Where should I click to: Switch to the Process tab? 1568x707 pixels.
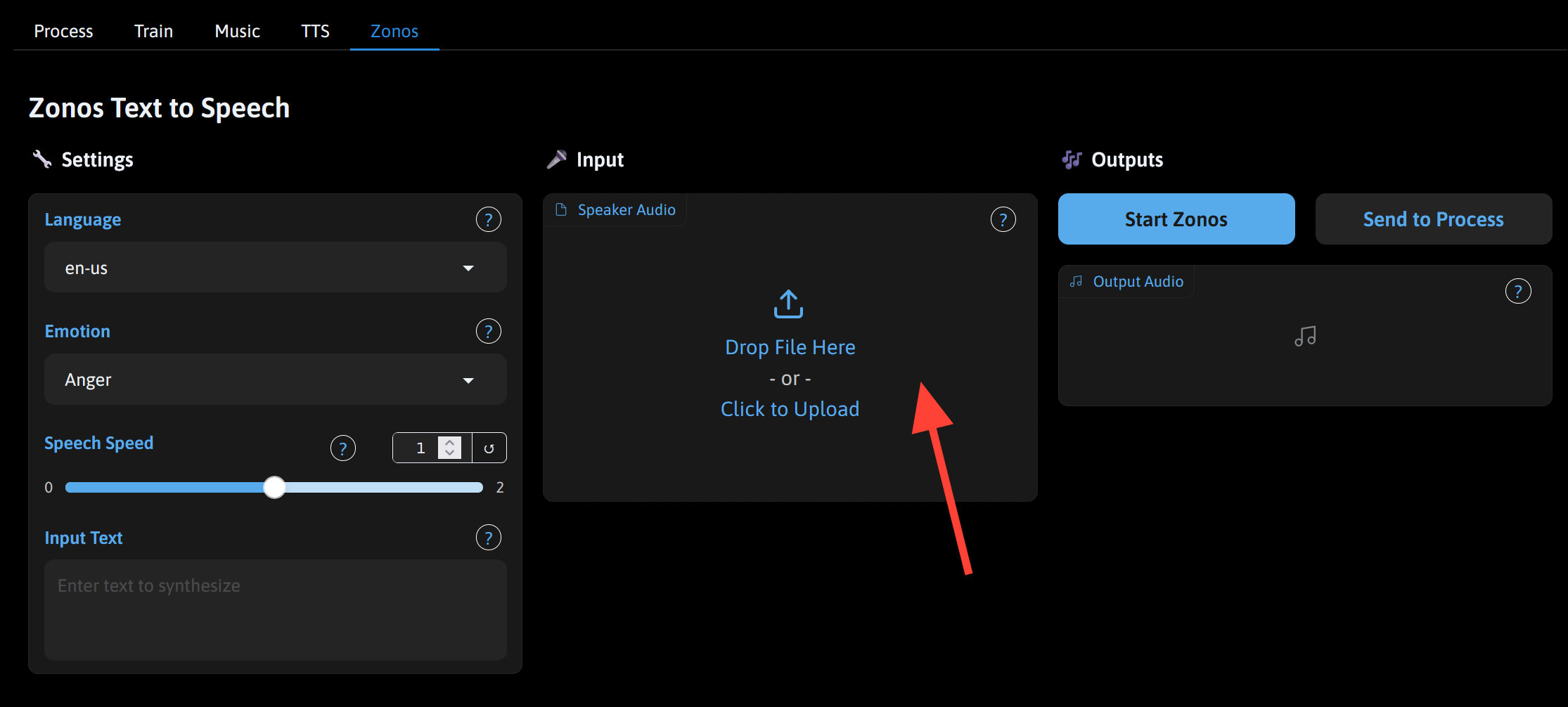63,31
